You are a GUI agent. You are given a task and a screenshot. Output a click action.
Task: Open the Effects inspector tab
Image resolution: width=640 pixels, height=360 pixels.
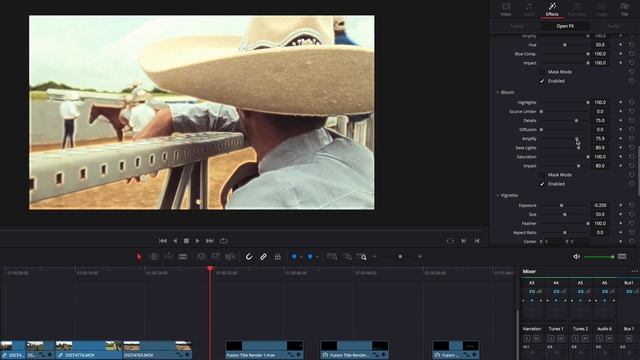pyautogui.click(x=552, y=9)
